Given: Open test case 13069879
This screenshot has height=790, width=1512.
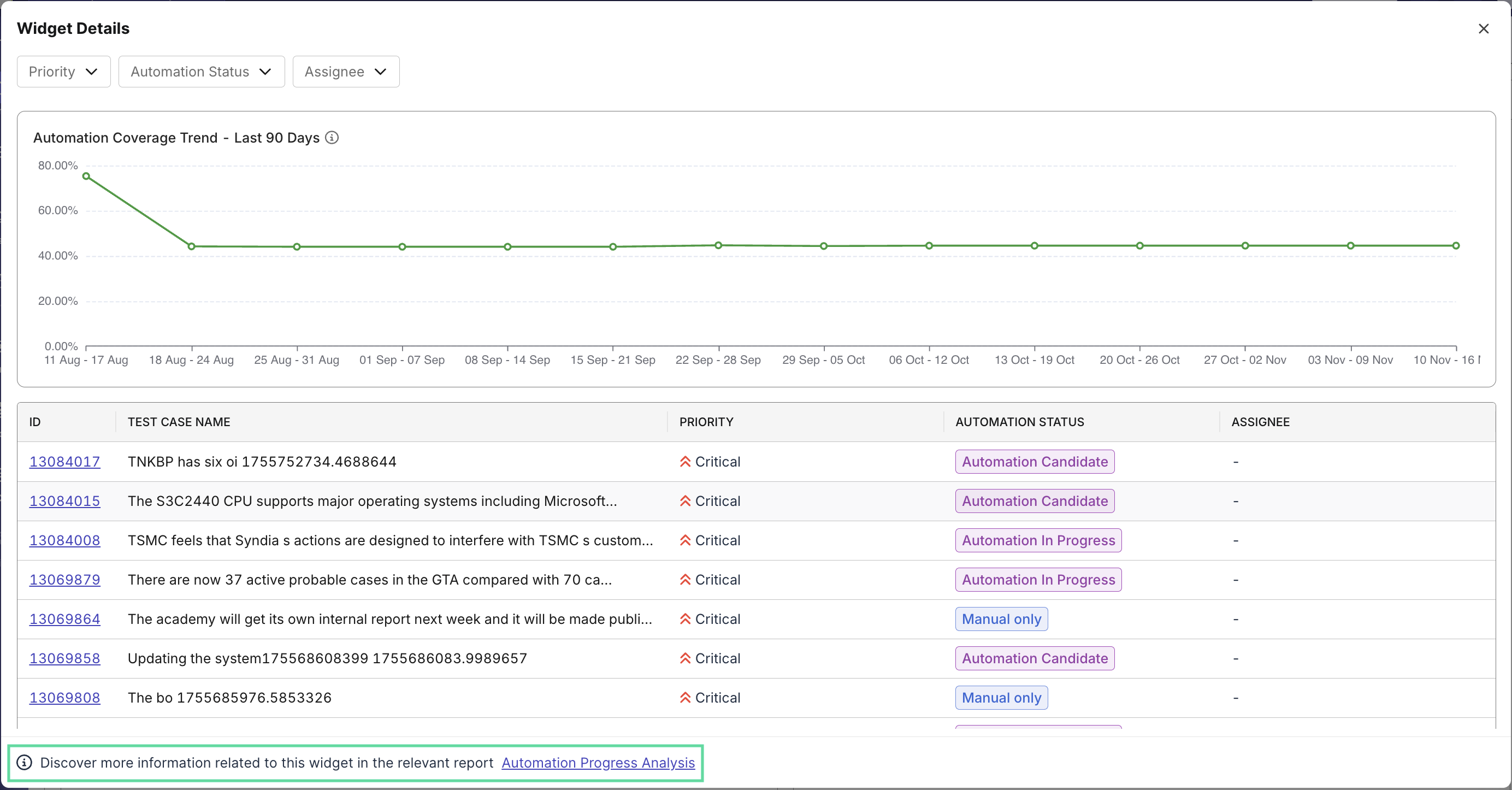Looking at the screenshot, I should [64, 580].
